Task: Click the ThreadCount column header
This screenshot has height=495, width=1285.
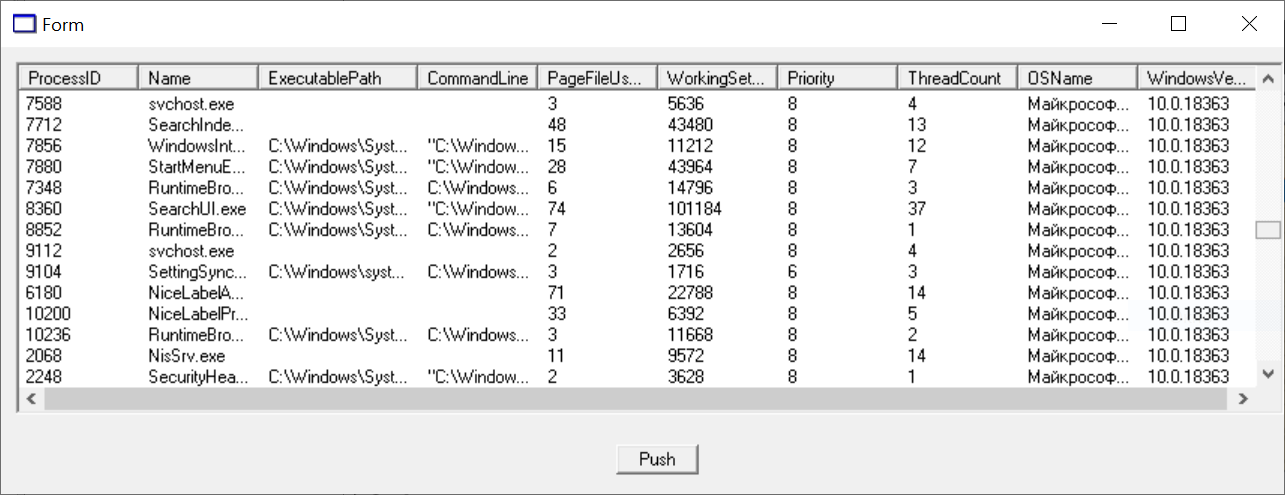Action: click(958, 78)
